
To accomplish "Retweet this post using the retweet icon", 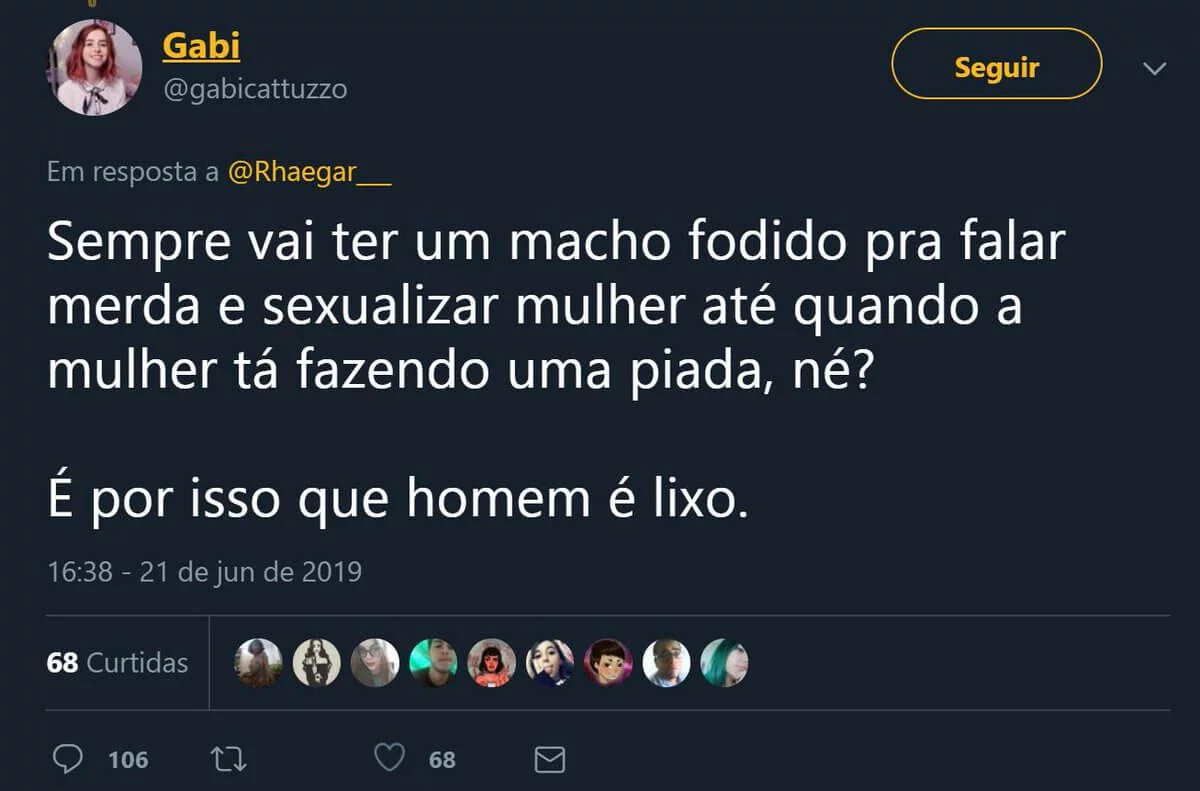I will click(230, 759).
